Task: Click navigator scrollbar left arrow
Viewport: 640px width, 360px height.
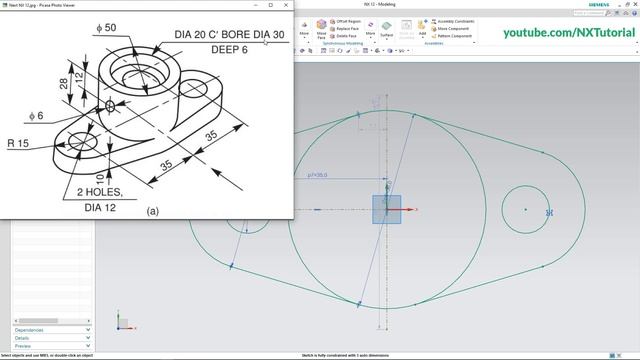Action: coord(16,321)
